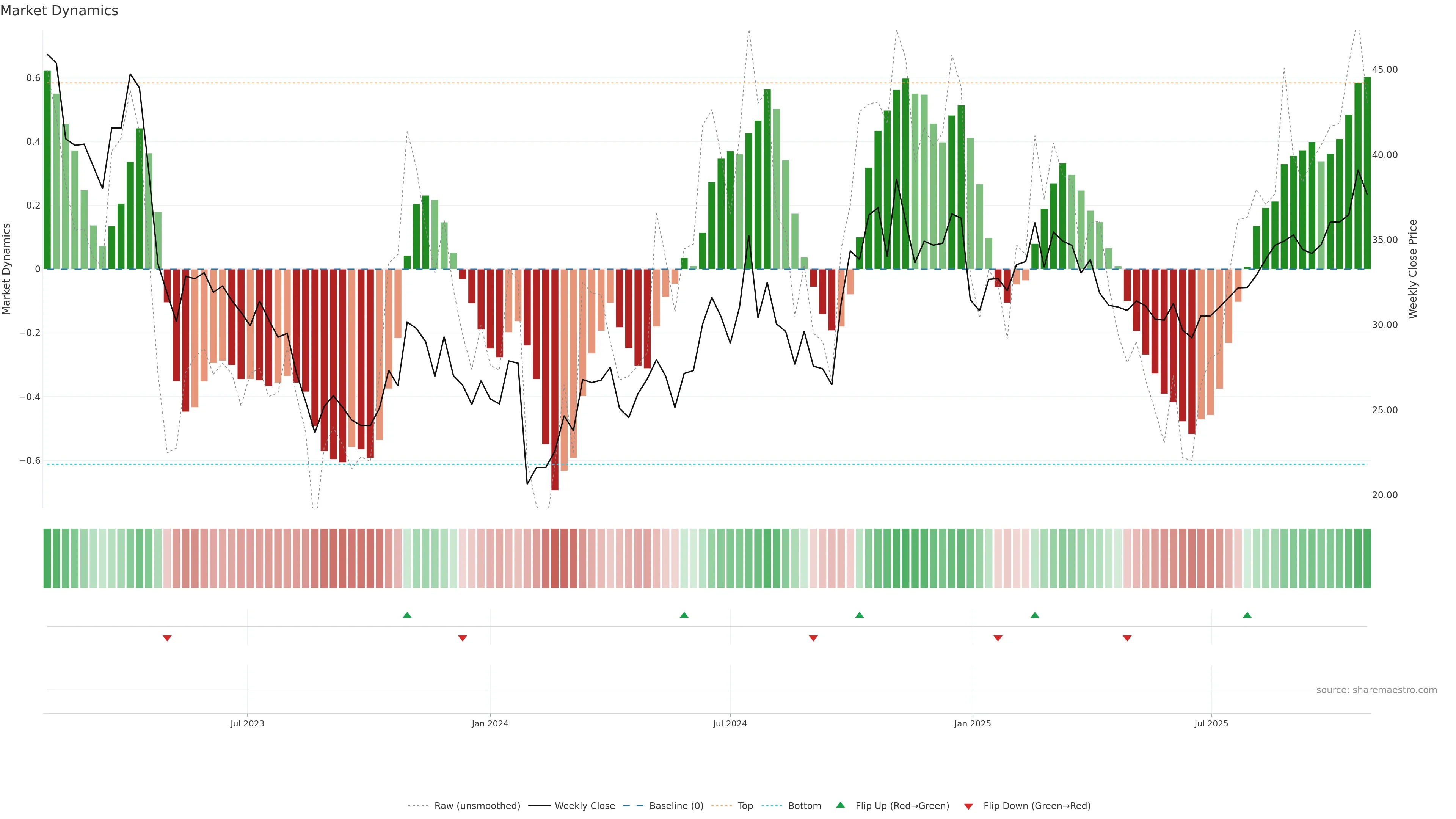The height and width of the screenshot is (819, 1456).
Task: Click the leftmost red Flip Down triangle marker
Action: click(167, 638)
